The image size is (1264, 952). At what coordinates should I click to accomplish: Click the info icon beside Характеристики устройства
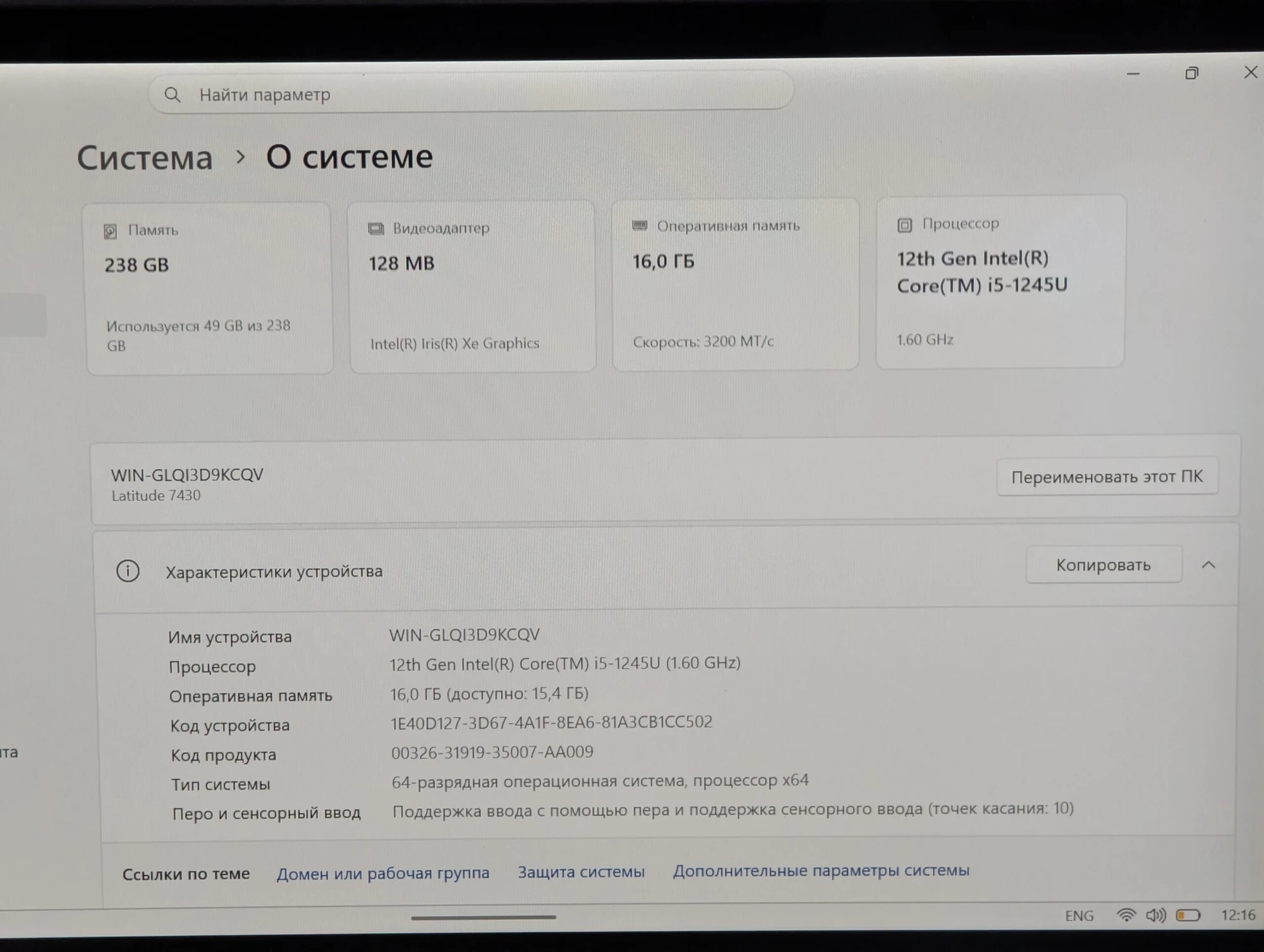[x=128, y=571]
